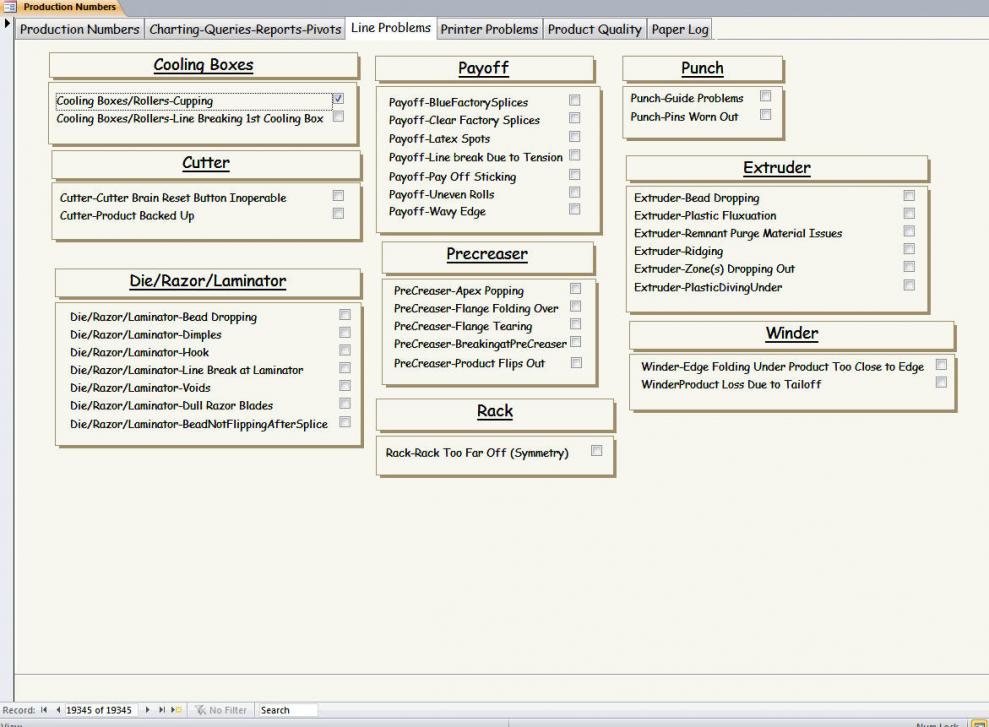The image size is (989, 727).
Task: Check Payoff-Line break Due to Tension box
Action: (x=574, y=154)
